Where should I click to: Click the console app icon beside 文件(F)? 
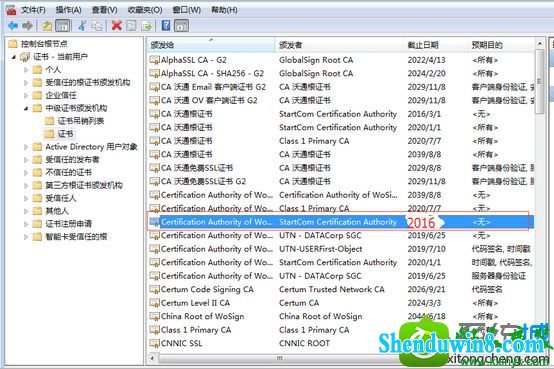click(11, 10)
